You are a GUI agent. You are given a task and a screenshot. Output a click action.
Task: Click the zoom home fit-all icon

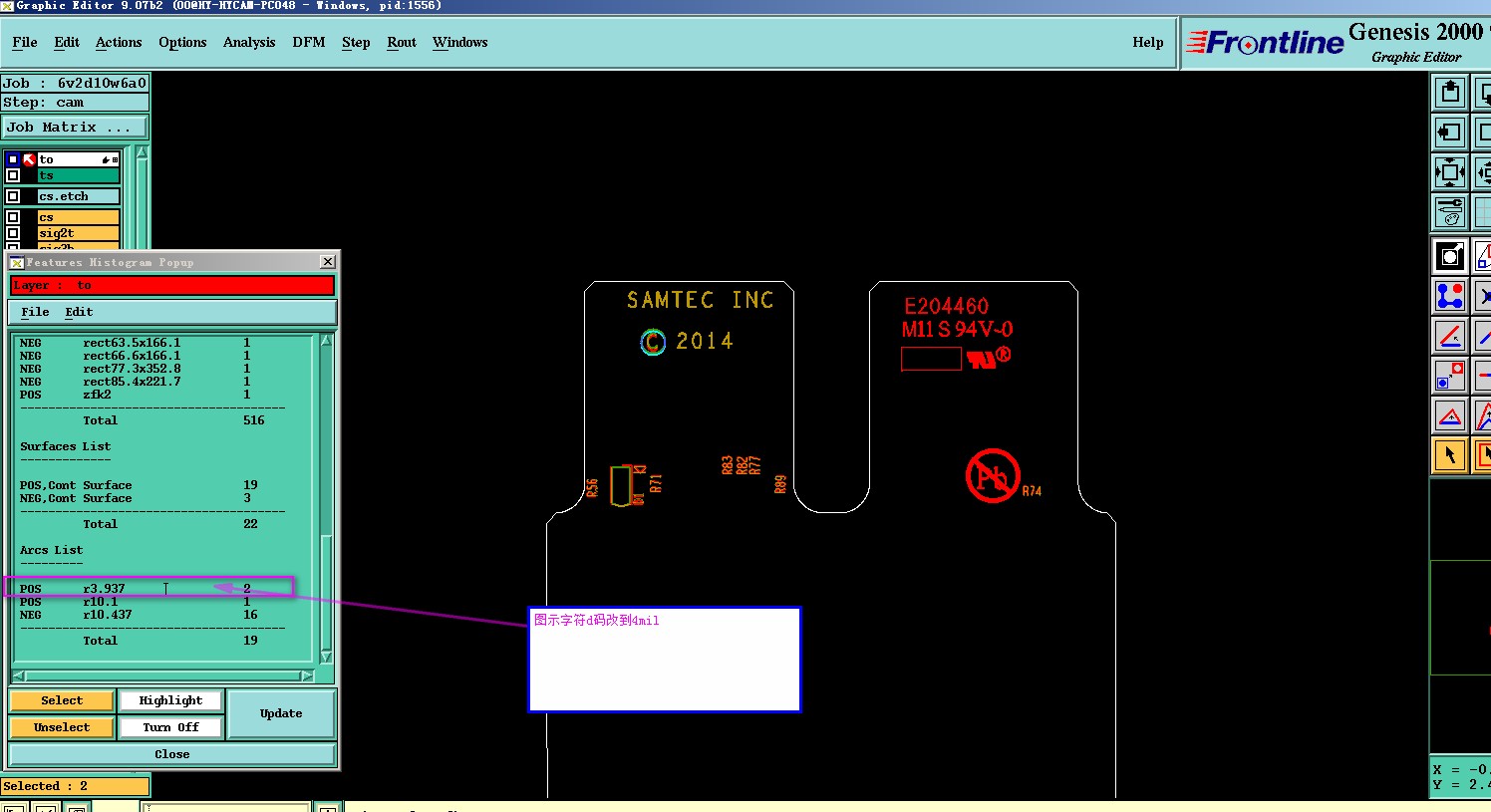click(1450, 172)
